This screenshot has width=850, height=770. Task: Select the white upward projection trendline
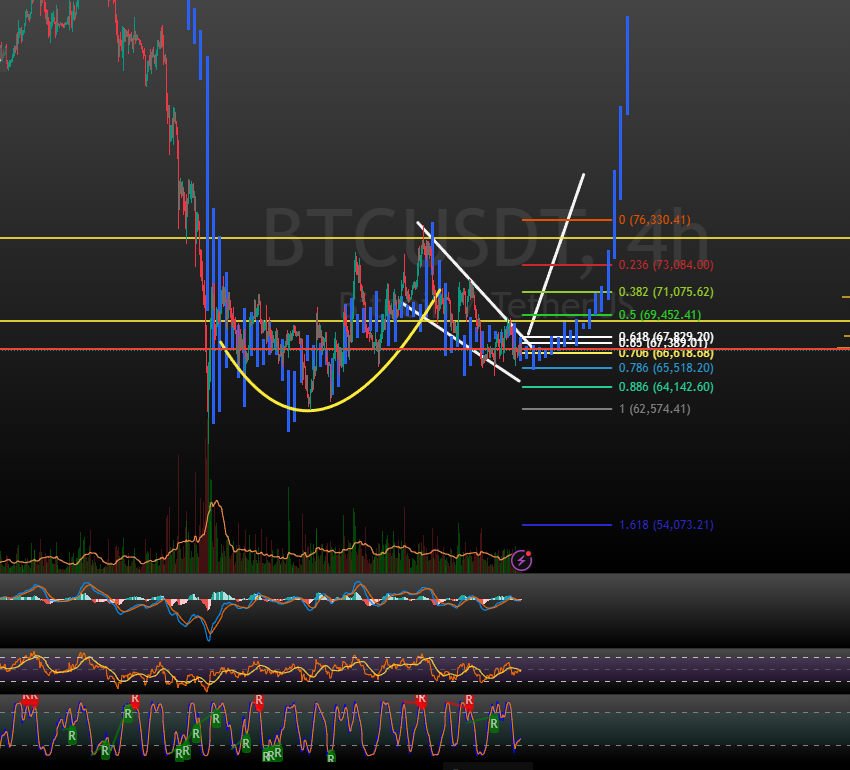(556, 254)
